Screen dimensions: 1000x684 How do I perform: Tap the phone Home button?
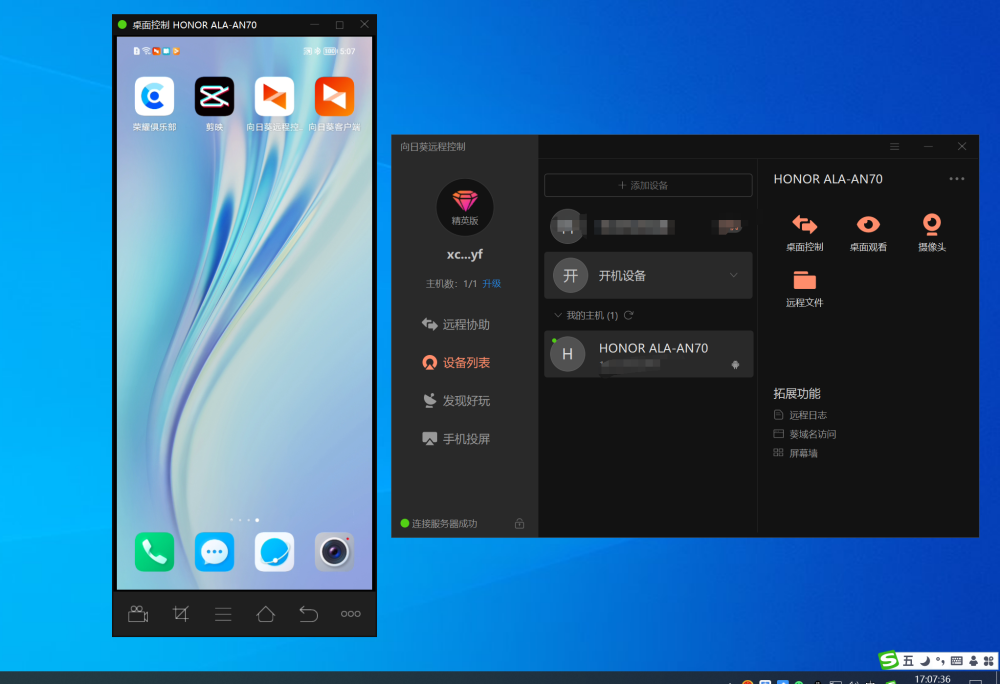(x=265, y=614)
